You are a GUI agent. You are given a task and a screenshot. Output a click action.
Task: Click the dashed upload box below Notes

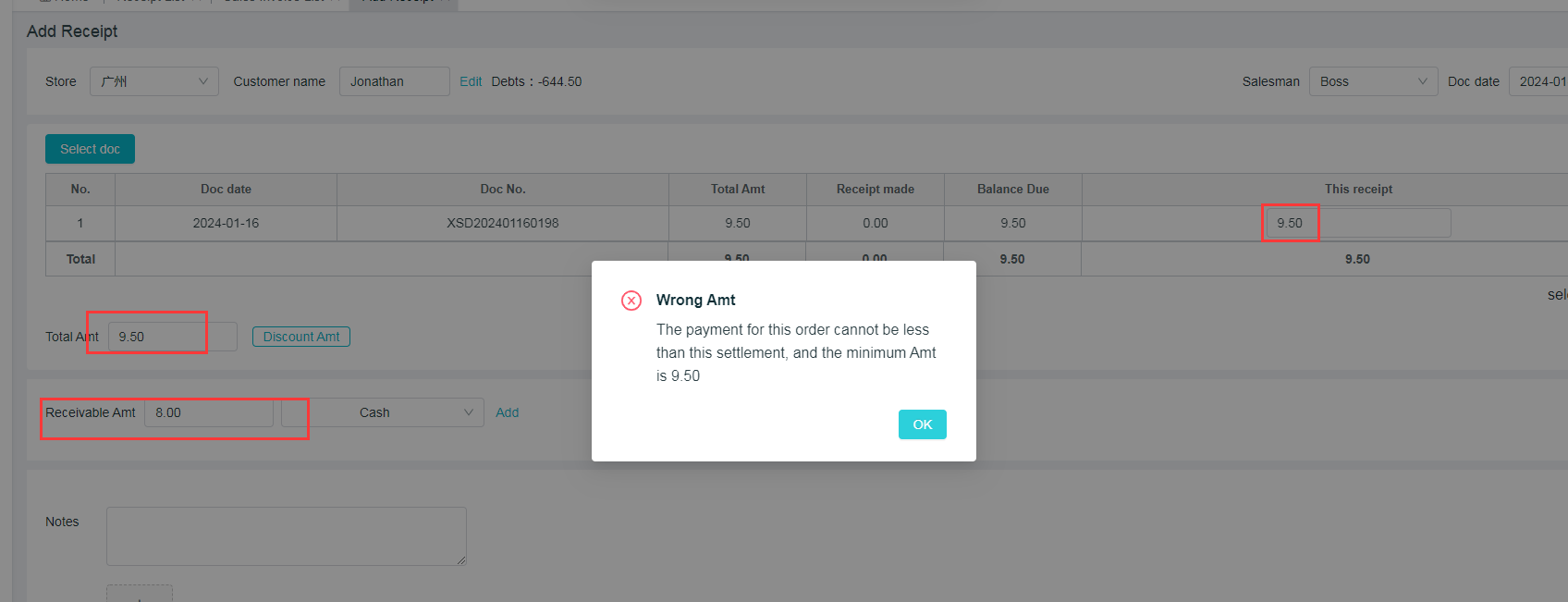tap(139, 594)
